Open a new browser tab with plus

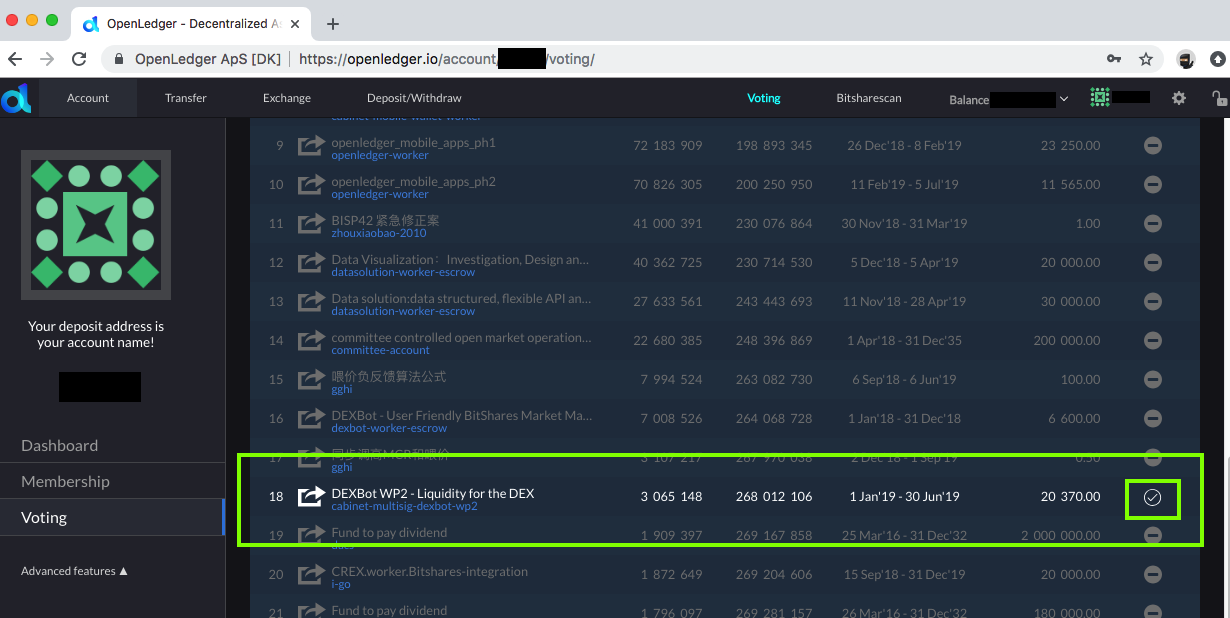tap(333, 24)
